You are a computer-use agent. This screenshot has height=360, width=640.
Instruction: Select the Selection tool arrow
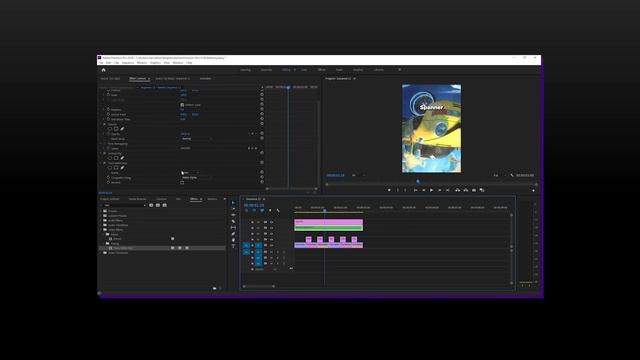tap(233, 202)
